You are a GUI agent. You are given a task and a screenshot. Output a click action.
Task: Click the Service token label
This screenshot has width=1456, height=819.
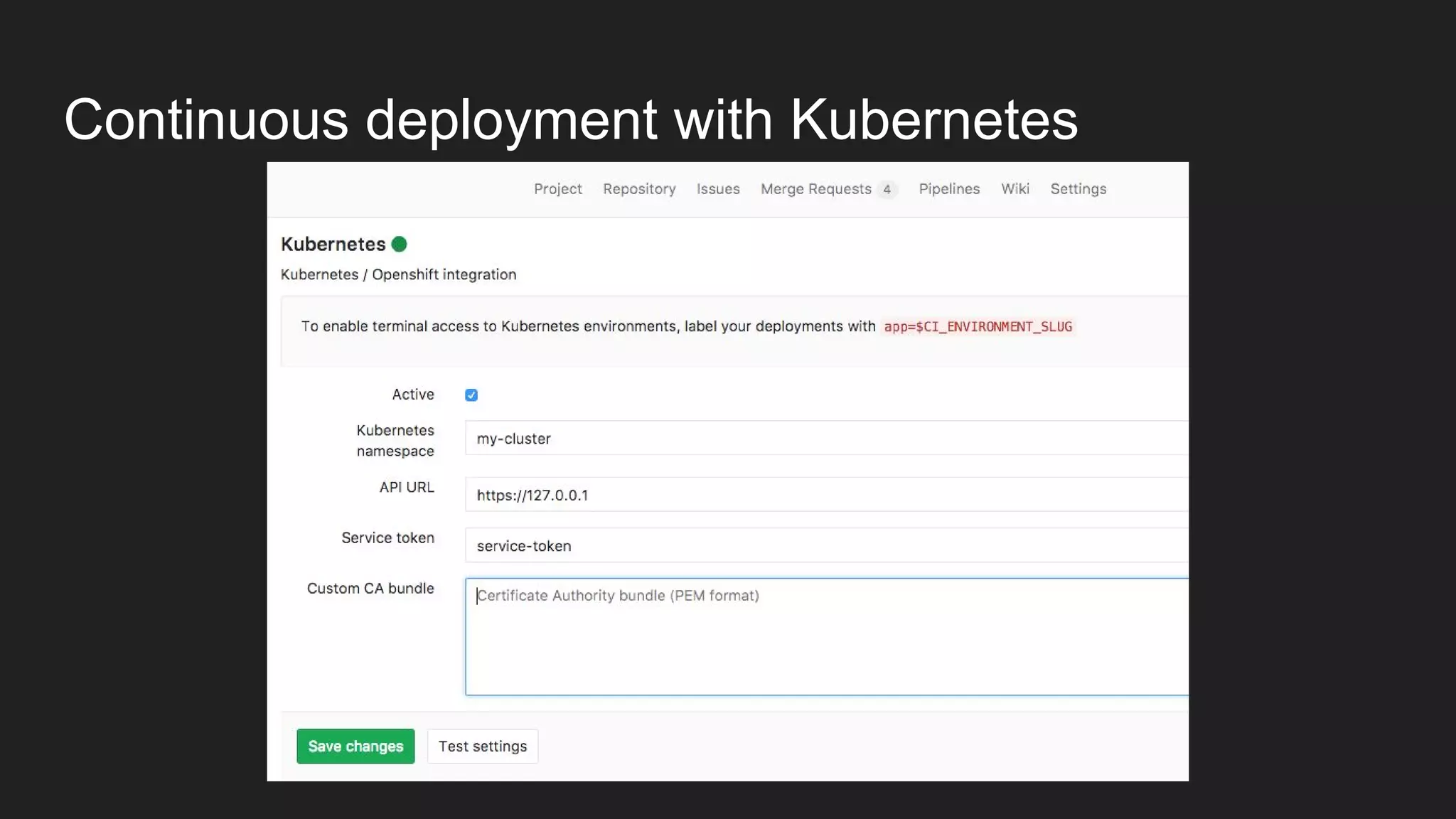(x=387, y=538)
